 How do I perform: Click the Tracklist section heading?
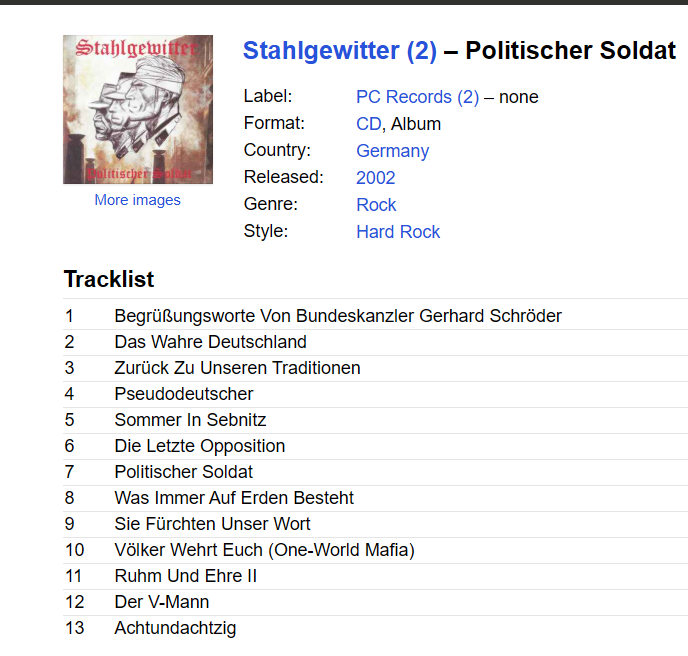(x=109, y=279)
